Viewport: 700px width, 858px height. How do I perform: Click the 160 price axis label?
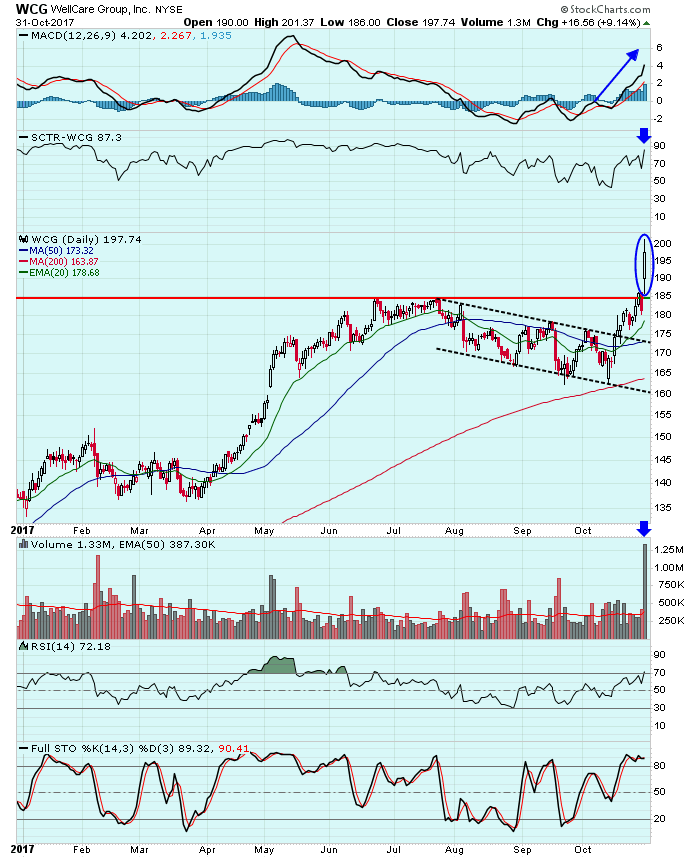[662, 393]
